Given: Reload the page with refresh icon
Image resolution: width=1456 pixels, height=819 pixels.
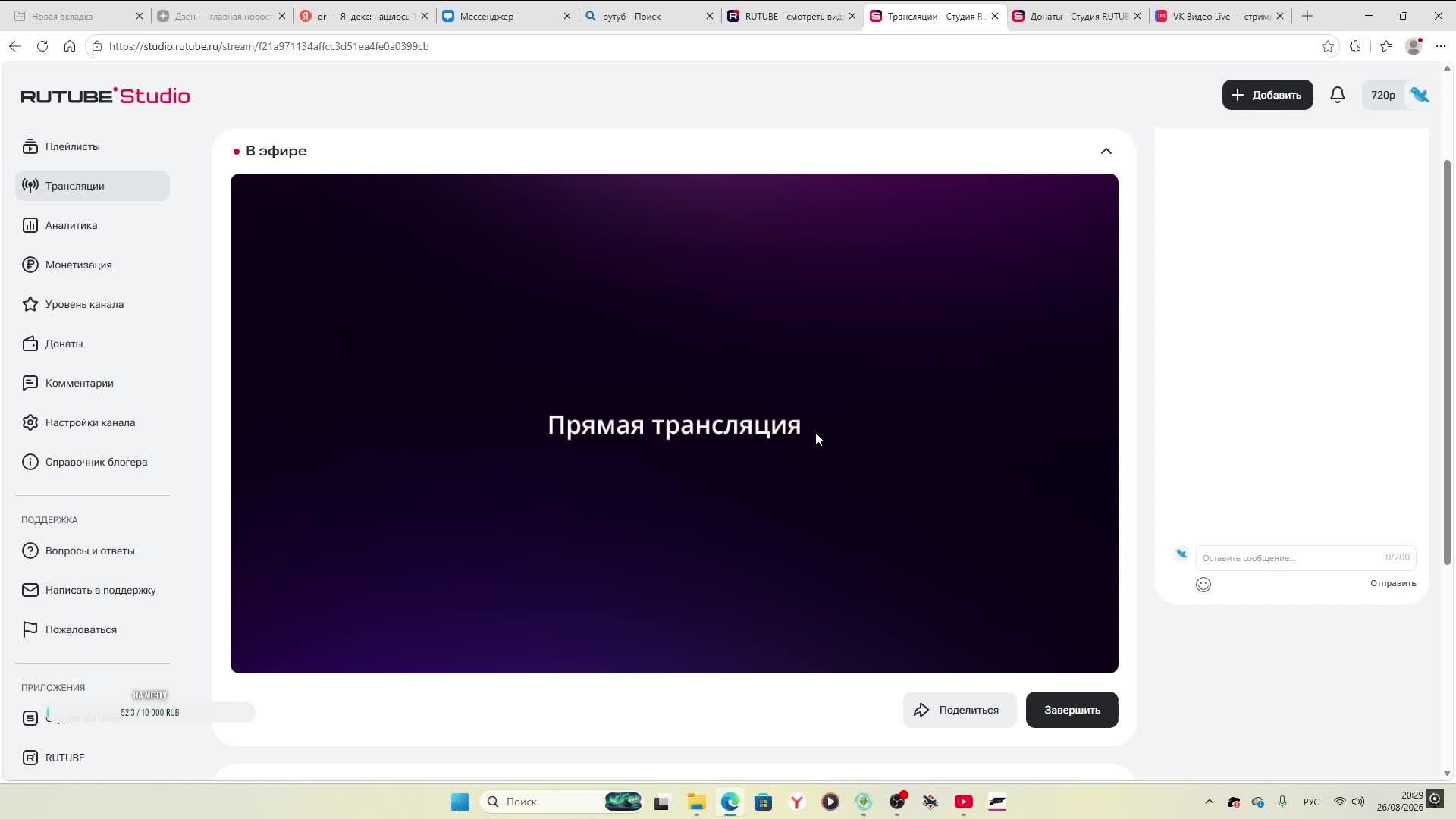Looking at the screenshot, I should [42, 46].
